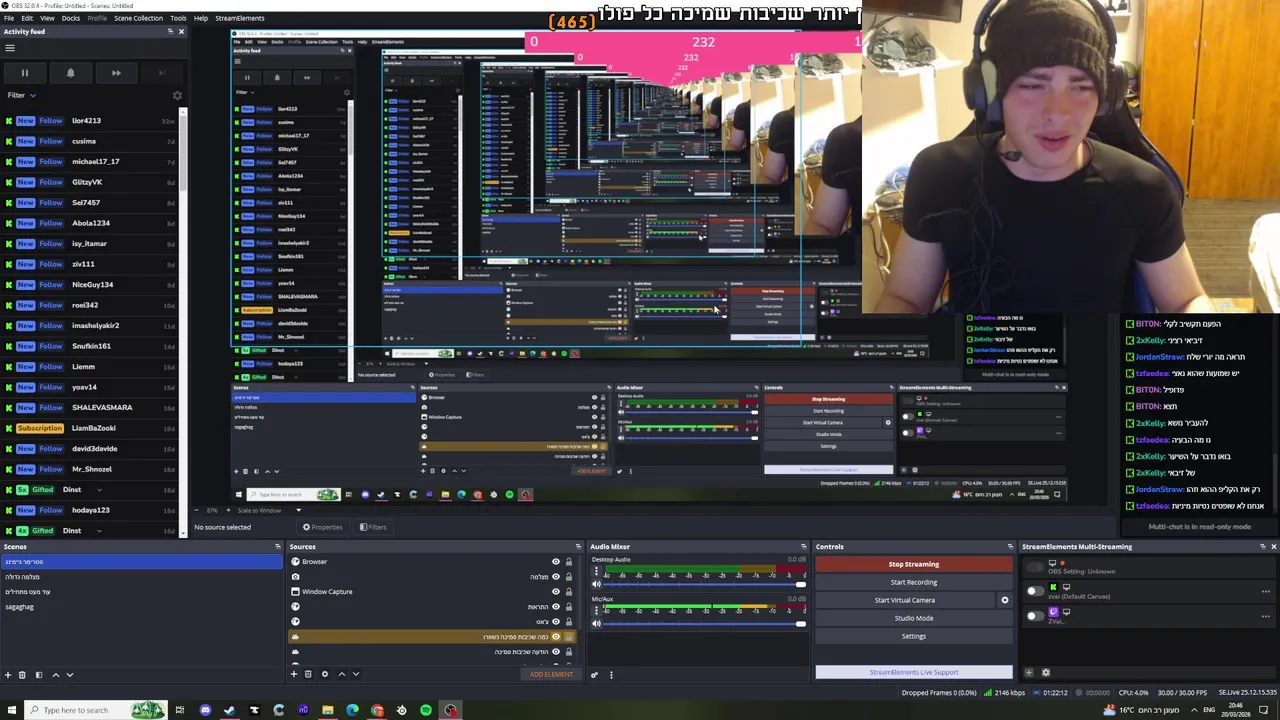
Task: Click Start Recording
Action: click(914, 582)
